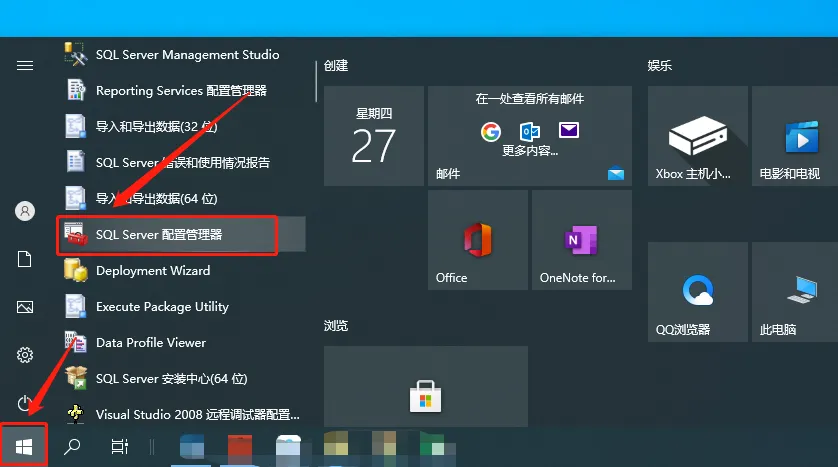Open the OneNote for... tile
This screenshot has height=467, width=838.
pyautogui.click(x=581, y=240)
